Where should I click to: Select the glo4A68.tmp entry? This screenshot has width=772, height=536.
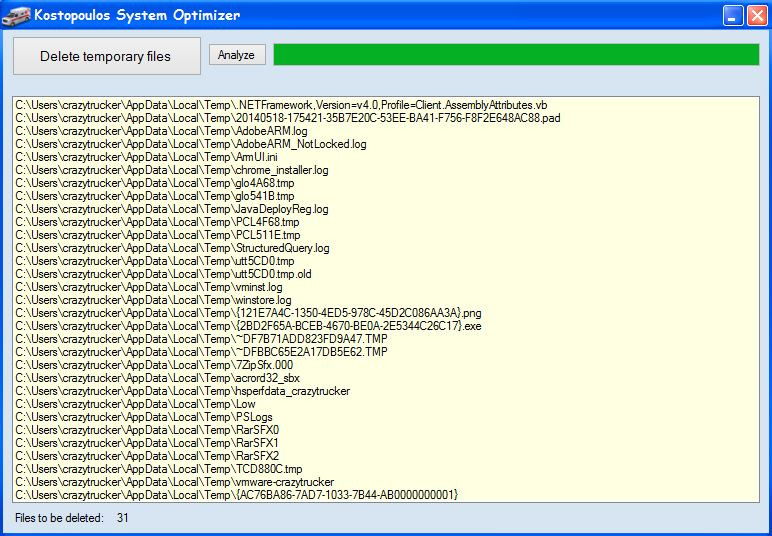(155, 183)
